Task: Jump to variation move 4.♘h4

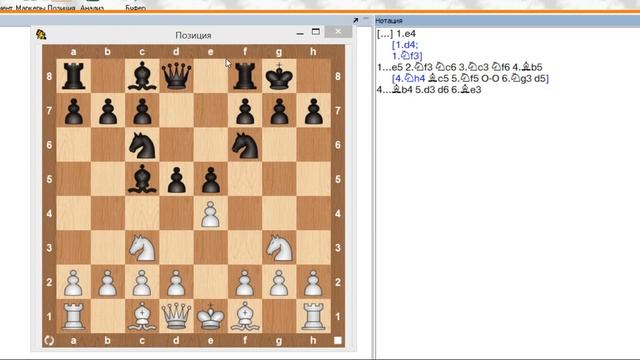Action: point(409,78)
